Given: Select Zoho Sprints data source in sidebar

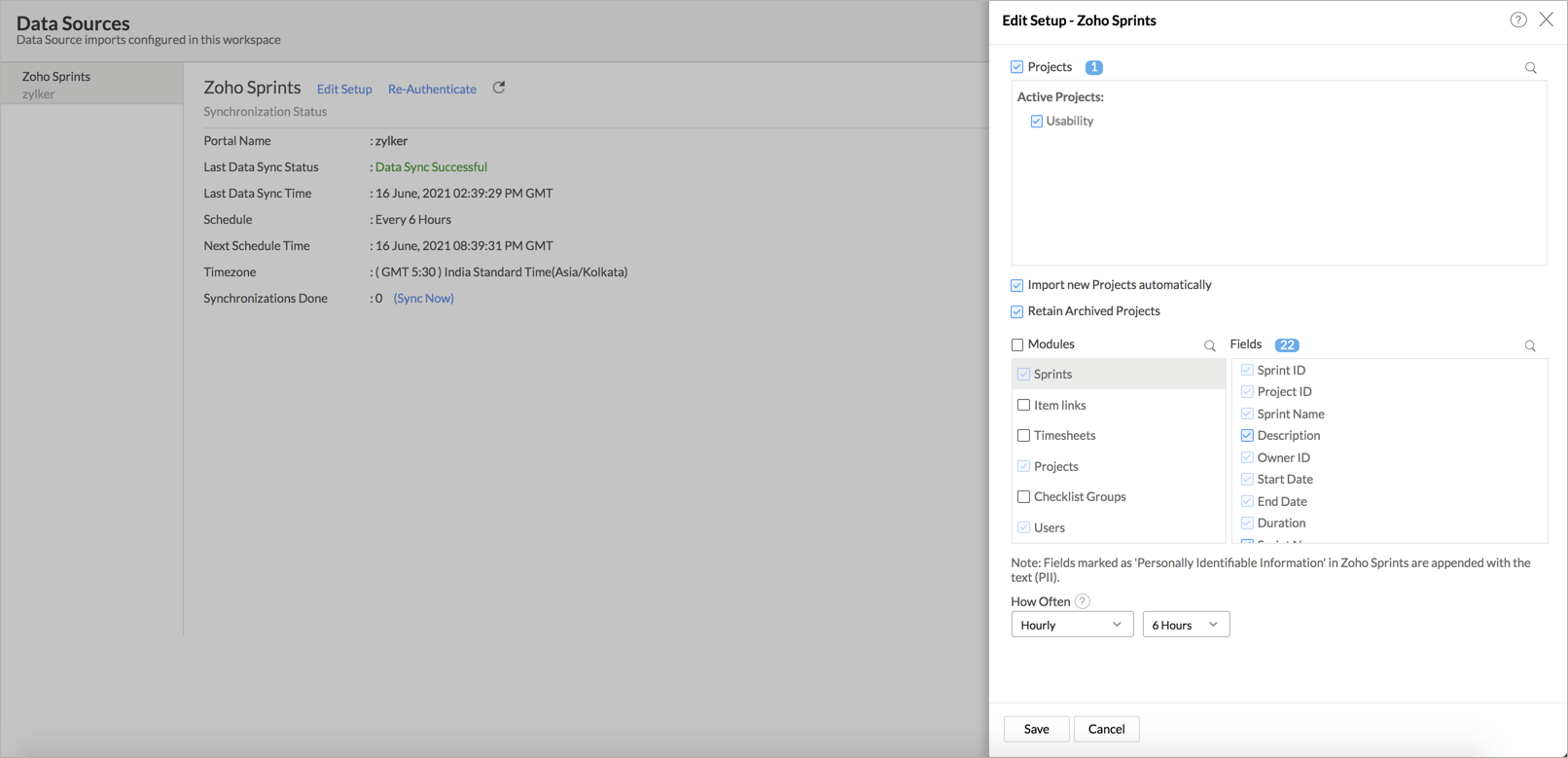Looking at the screenshot, I should 92,84.
